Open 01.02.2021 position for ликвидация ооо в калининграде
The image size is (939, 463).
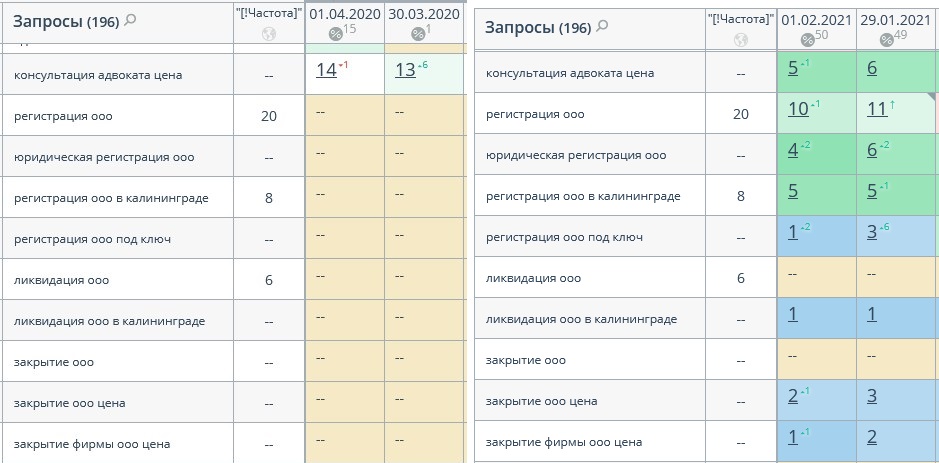point(793,314)
